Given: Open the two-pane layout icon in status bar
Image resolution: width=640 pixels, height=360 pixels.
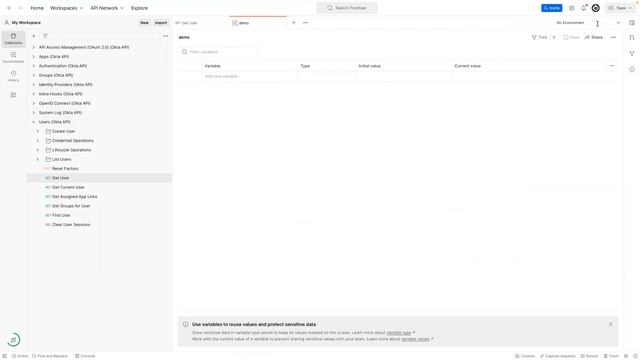Looking at the screenshot, I should pyautogui.click(x=626, y=356).
